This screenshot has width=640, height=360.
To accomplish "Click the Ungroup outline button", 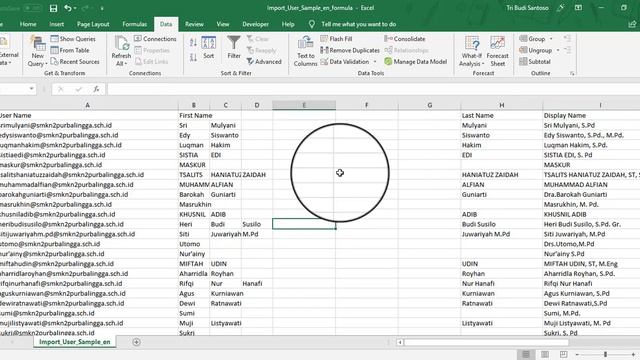I will pyautogui.click(x=536, y=50).
